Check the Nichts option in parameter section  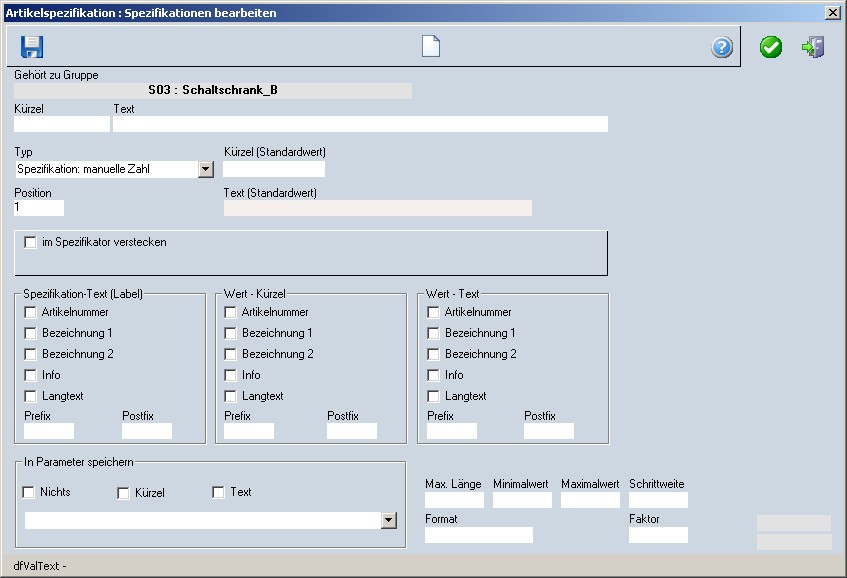click(29, 492)
